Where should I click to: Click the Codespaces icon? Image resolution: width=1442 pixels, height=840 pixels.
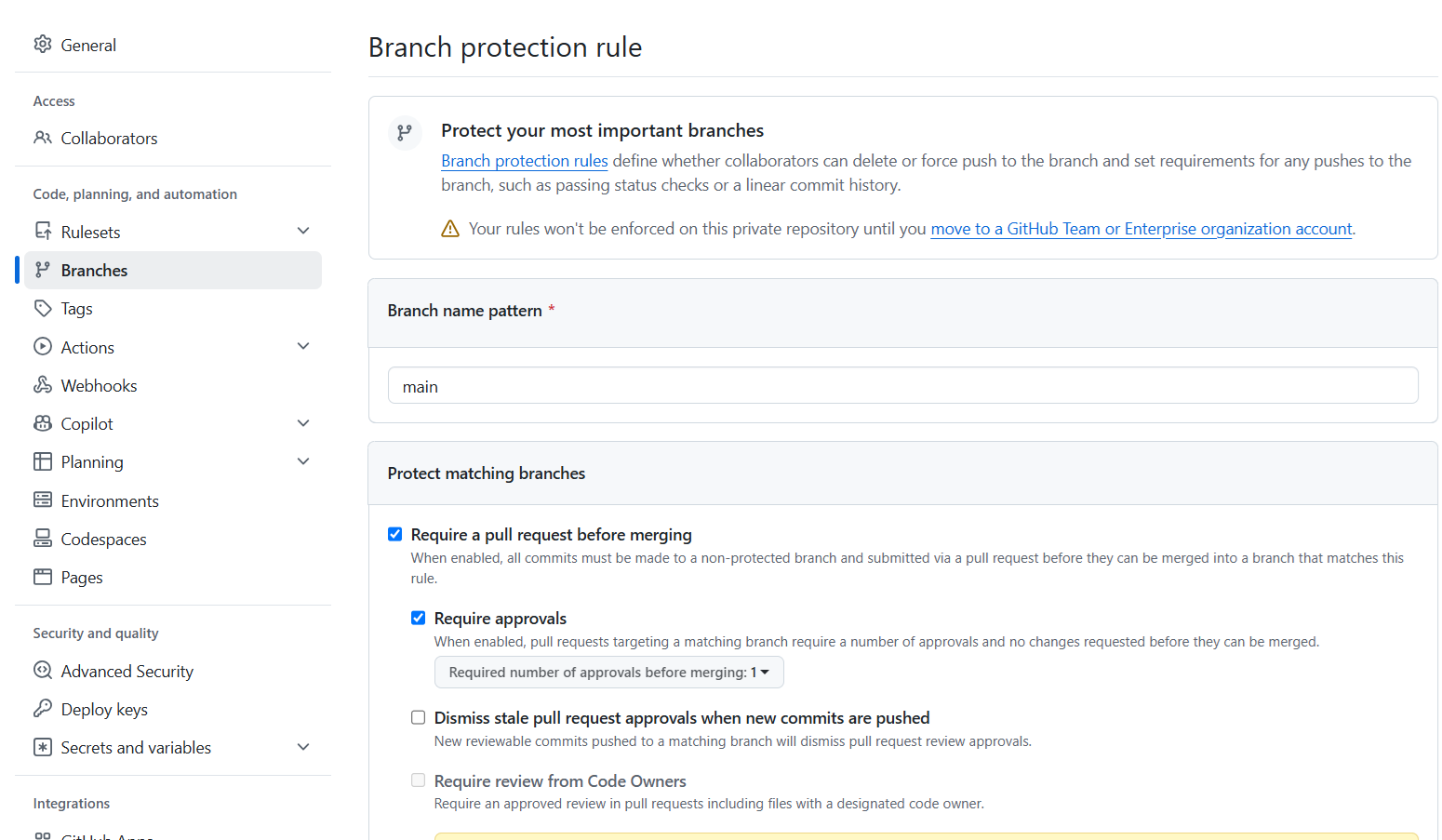tap(43, 539)
